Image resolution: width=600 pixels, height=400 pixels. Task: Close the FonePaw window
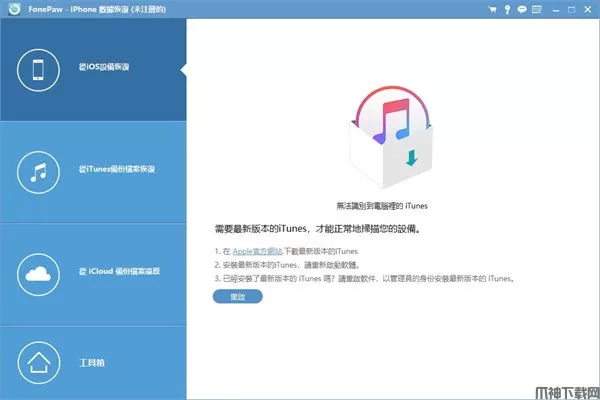pyautogui.click(x=588, y=10)
